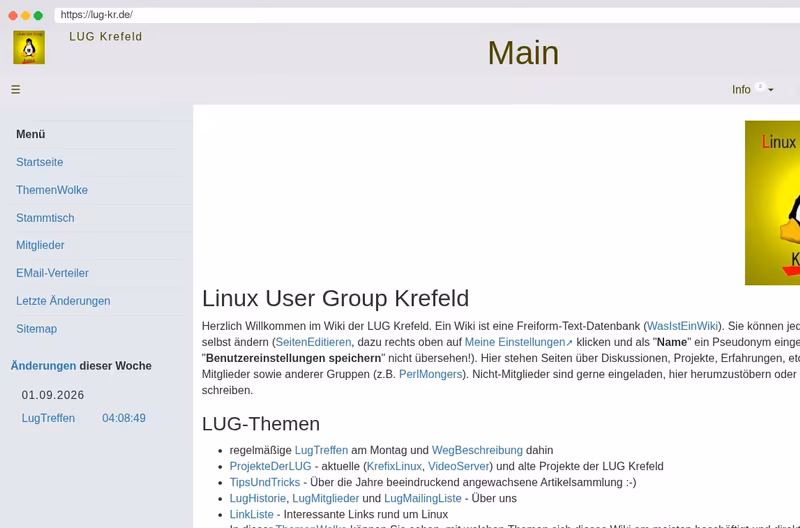Click the 04:08:49 timestamp link
This screenshot has width=800, height=528.
(124, 418)
